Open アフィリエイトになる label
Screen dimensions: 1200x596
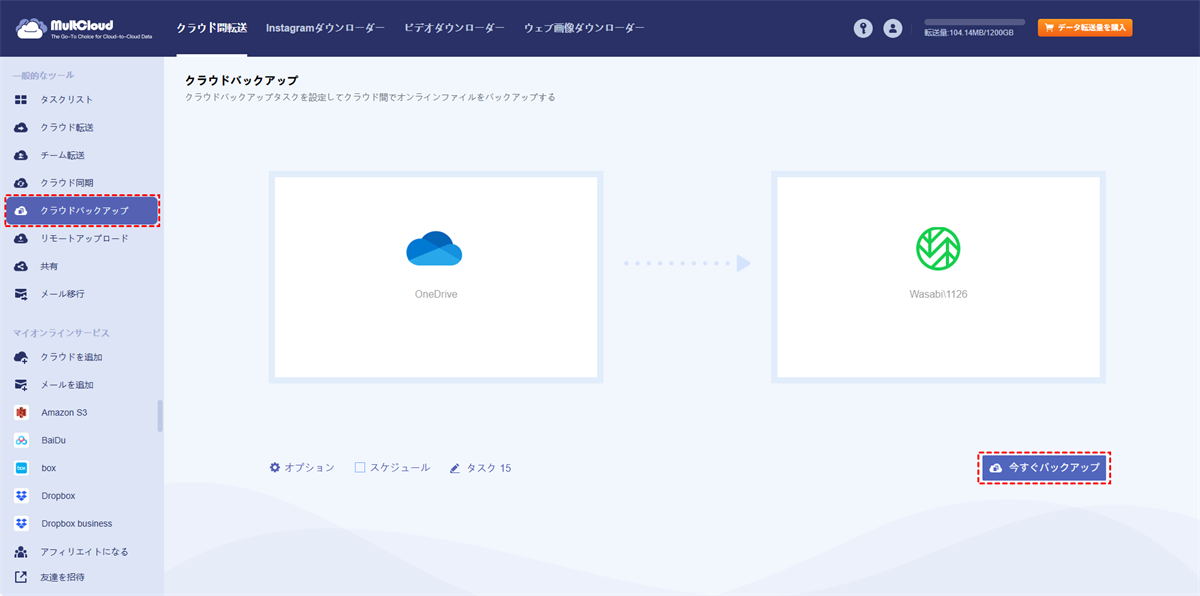(x=85, y=552)
